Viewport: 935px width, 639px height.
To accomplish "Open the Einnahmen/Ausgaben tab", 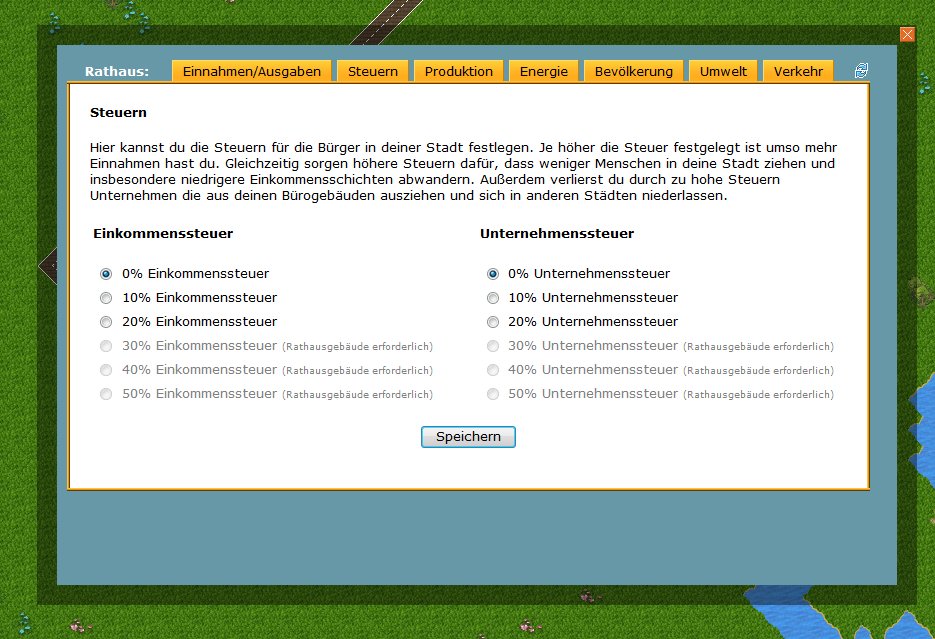I will pos(252,72).
